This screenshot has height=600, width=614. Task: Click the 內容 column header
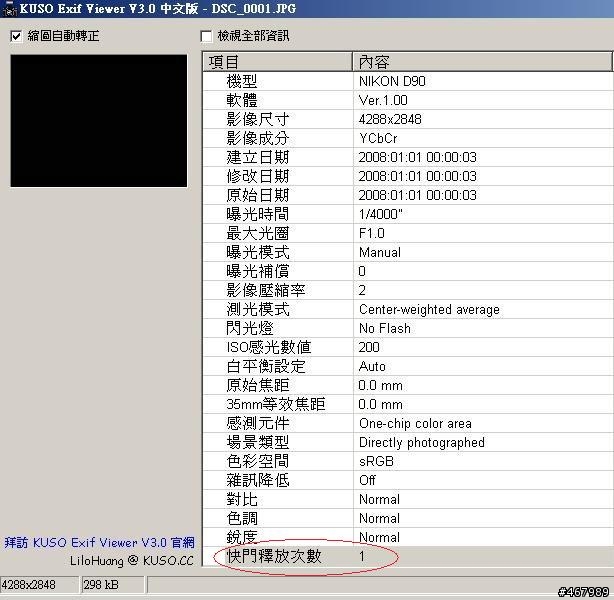point(482,61)
